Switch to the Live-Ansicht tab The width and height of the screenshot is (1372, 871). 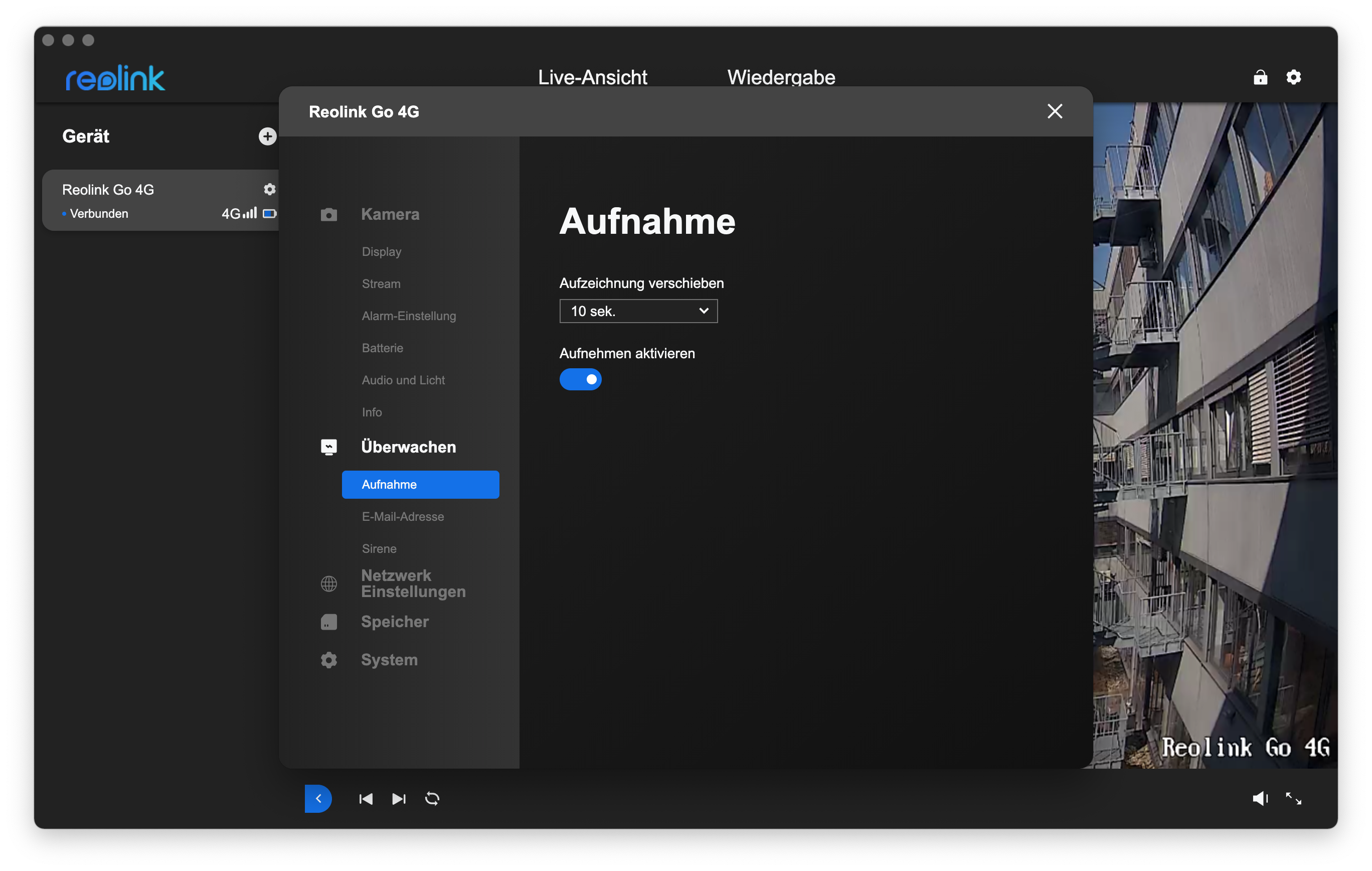[x=592, y=77]
